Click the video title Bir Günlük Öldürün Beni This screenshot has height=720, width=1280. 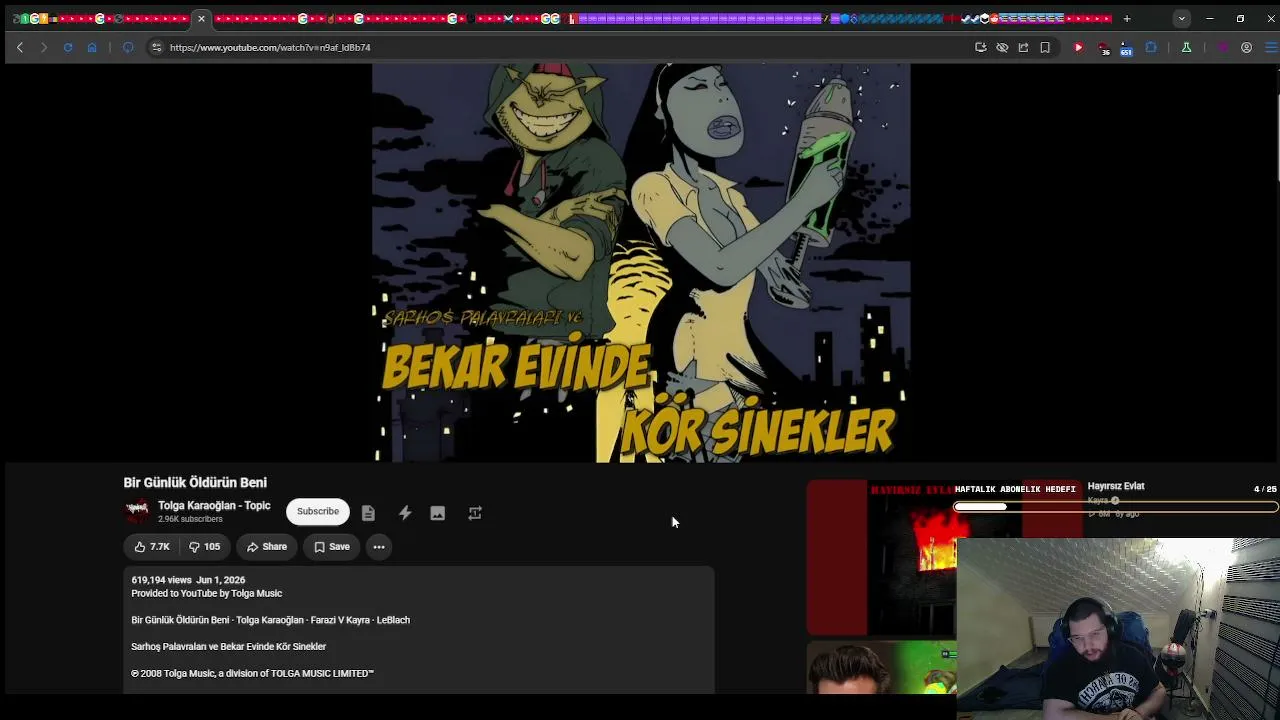[x=195, y=483]
